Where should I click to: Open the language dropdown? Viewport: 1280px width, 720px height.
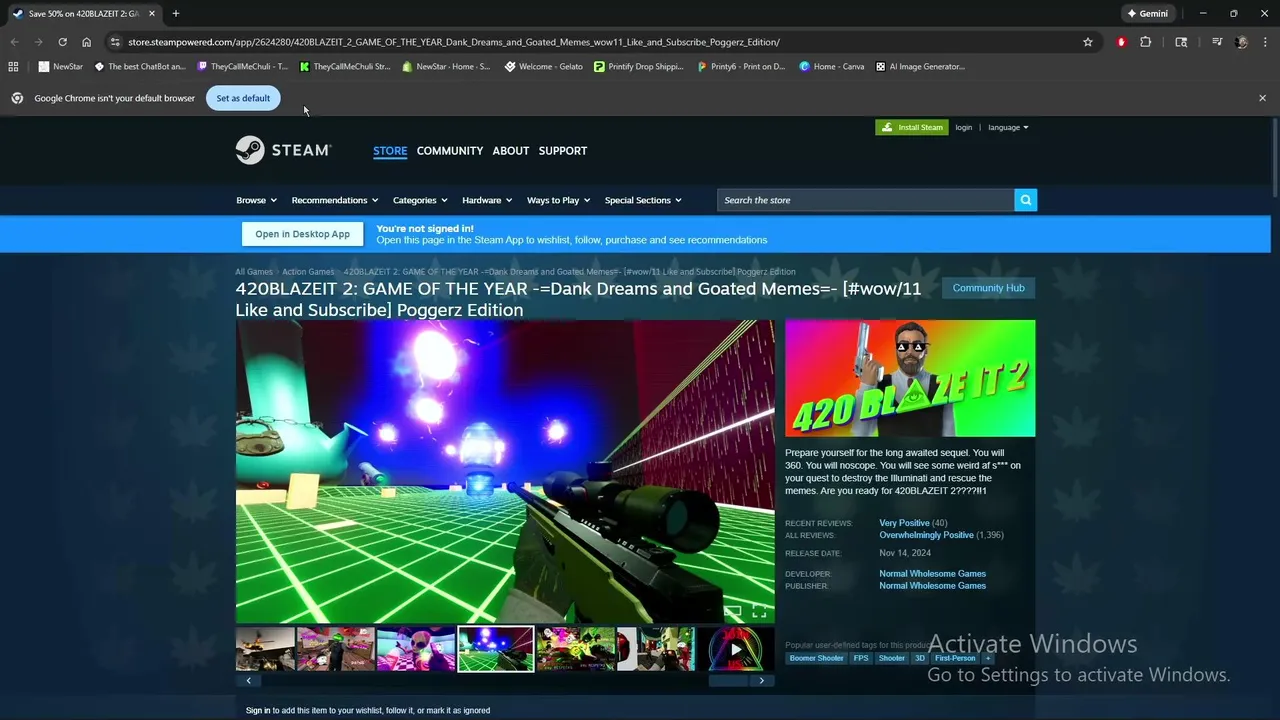[x=1008, y=127]
